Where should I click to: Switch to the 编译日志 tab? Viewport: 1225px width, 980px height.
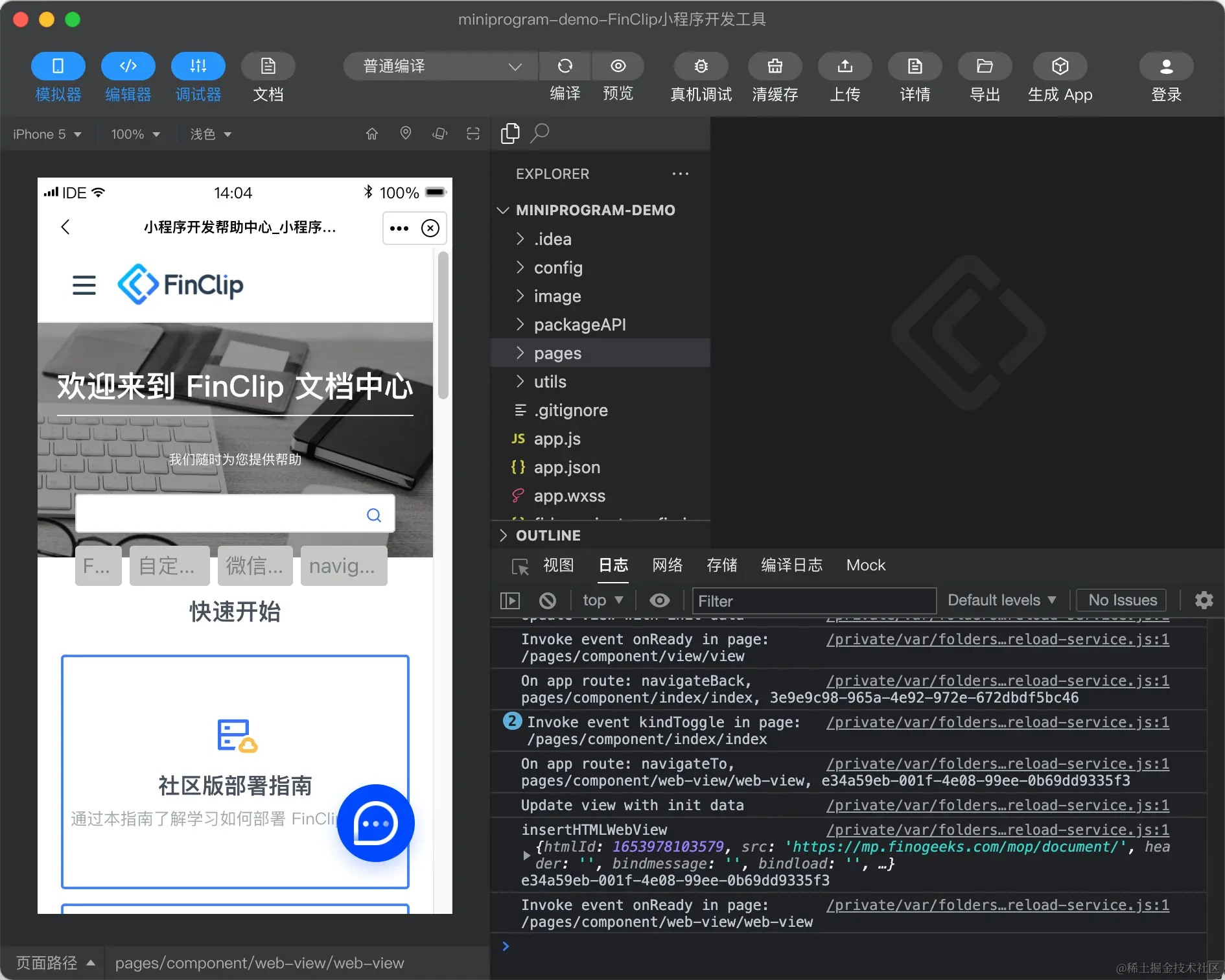coord(792,565)
